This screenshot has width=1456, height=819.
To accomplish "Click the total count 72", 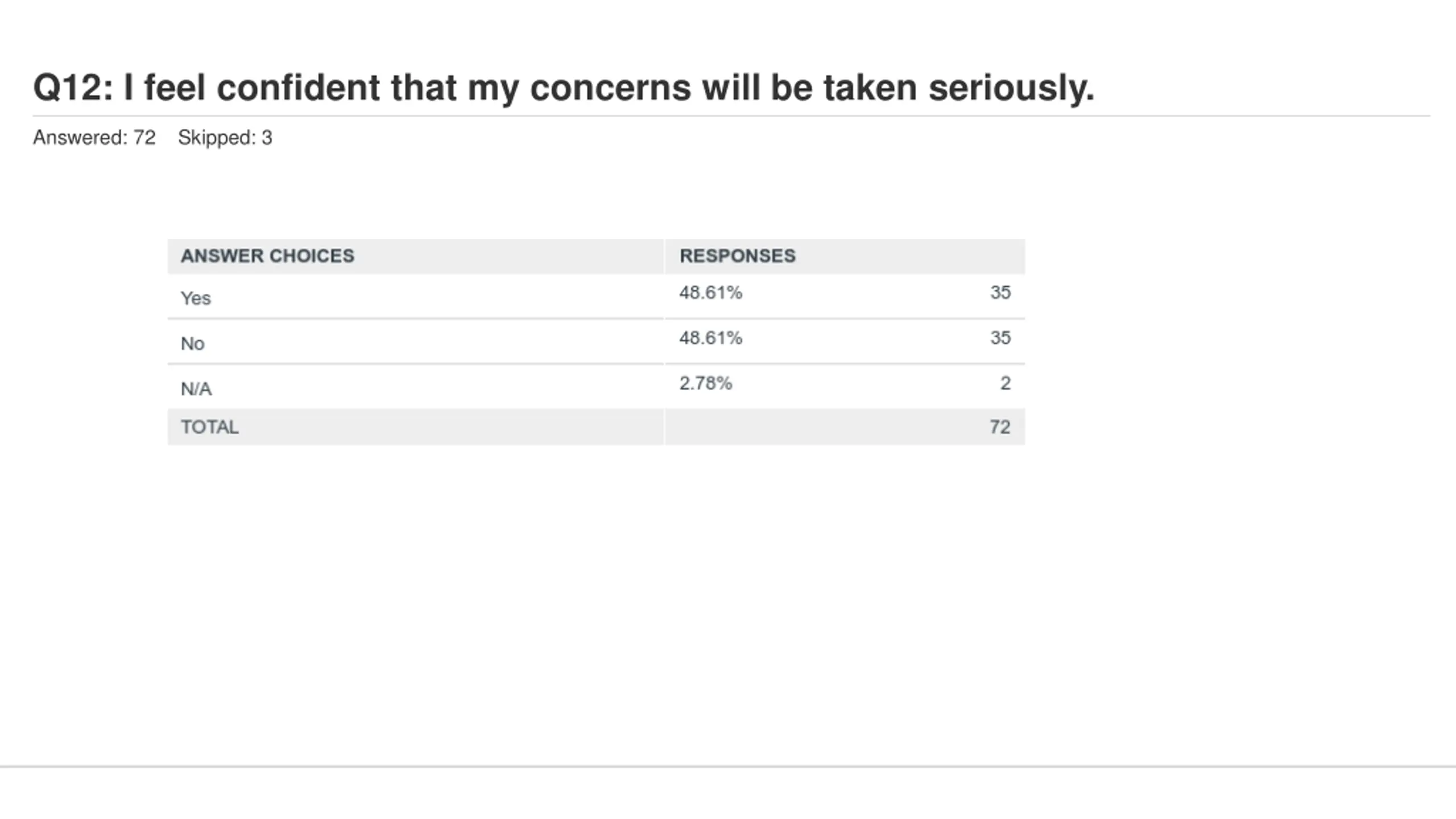I will pos(1000,427).
